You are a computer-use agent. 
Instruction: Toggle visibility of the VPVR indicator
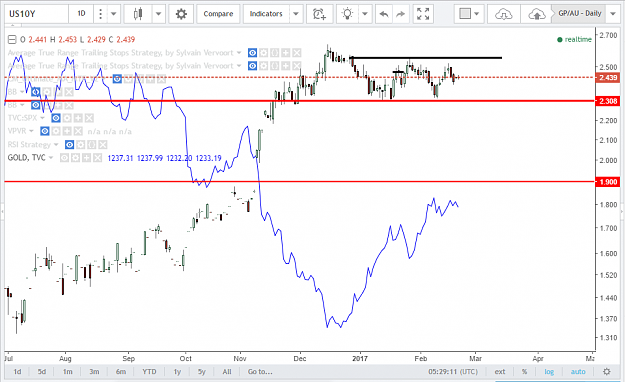(x=45, y=131)
